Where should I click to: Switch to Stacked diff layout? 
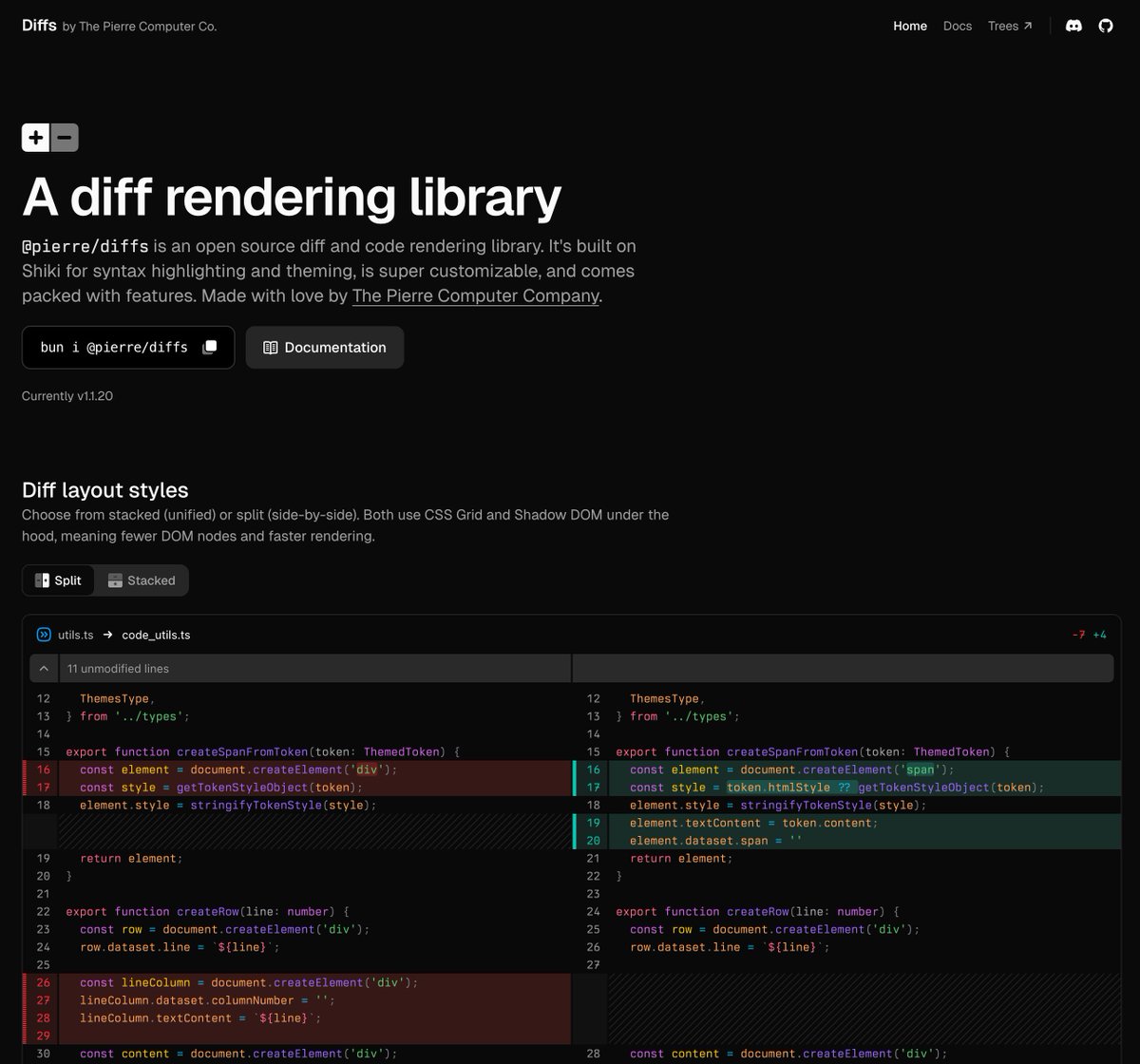pos(142,580)
